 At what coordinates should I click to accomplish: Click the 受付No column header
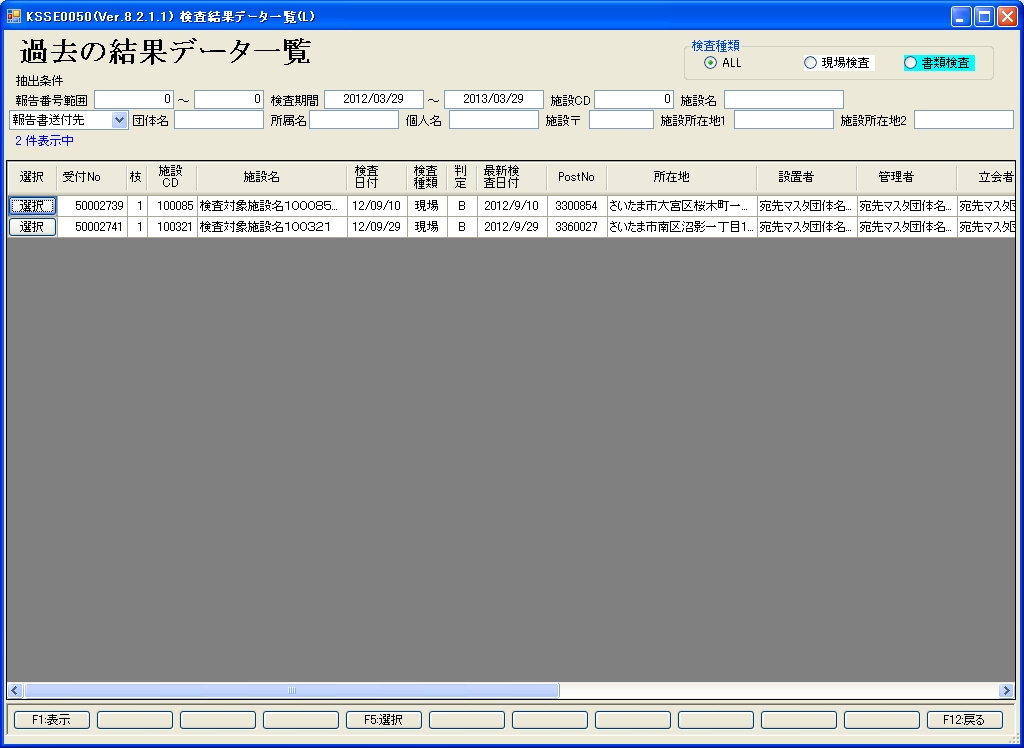click(x=81, y=177)
